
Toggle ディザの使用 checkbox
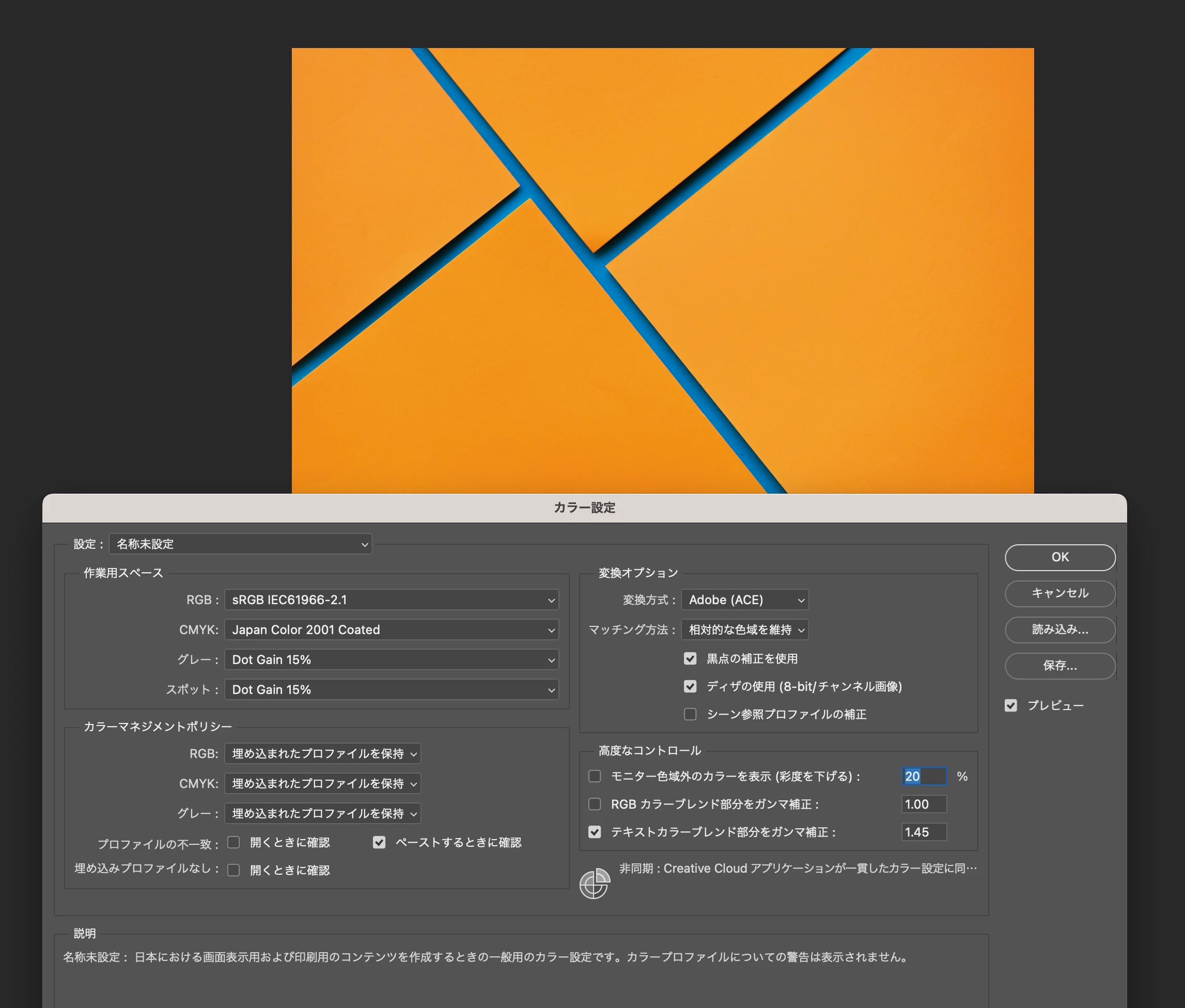click(690, 686)
